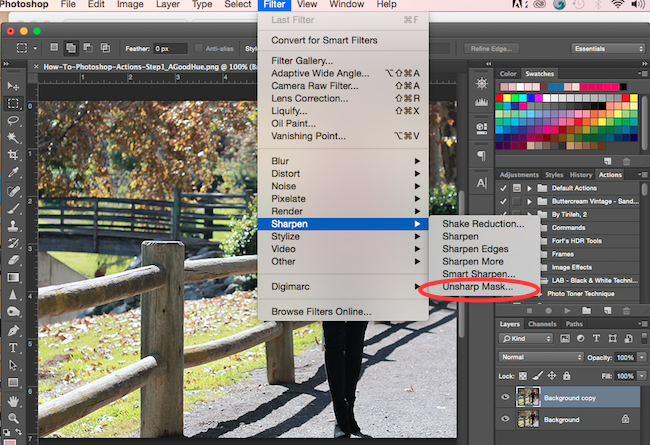Open the layer Kind filter dropdown
The image size is (650, 445).
pos(526,338)
